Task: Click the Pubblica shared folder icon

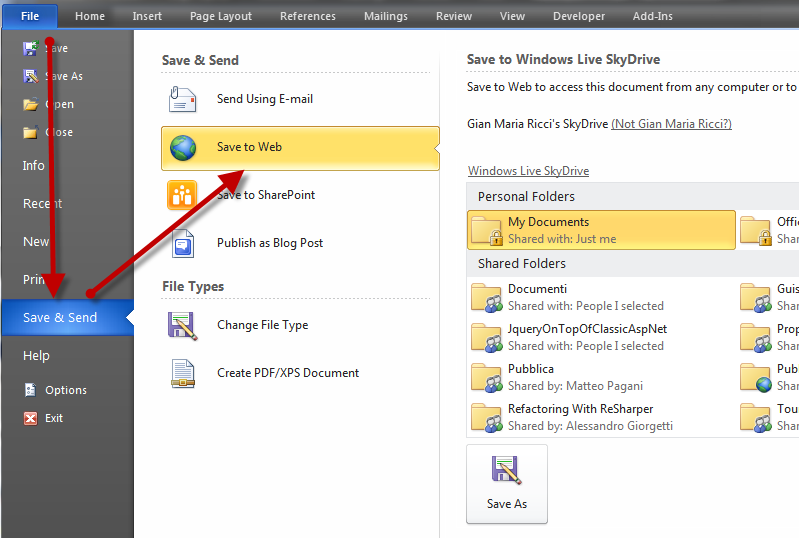Action: (487, 378)
